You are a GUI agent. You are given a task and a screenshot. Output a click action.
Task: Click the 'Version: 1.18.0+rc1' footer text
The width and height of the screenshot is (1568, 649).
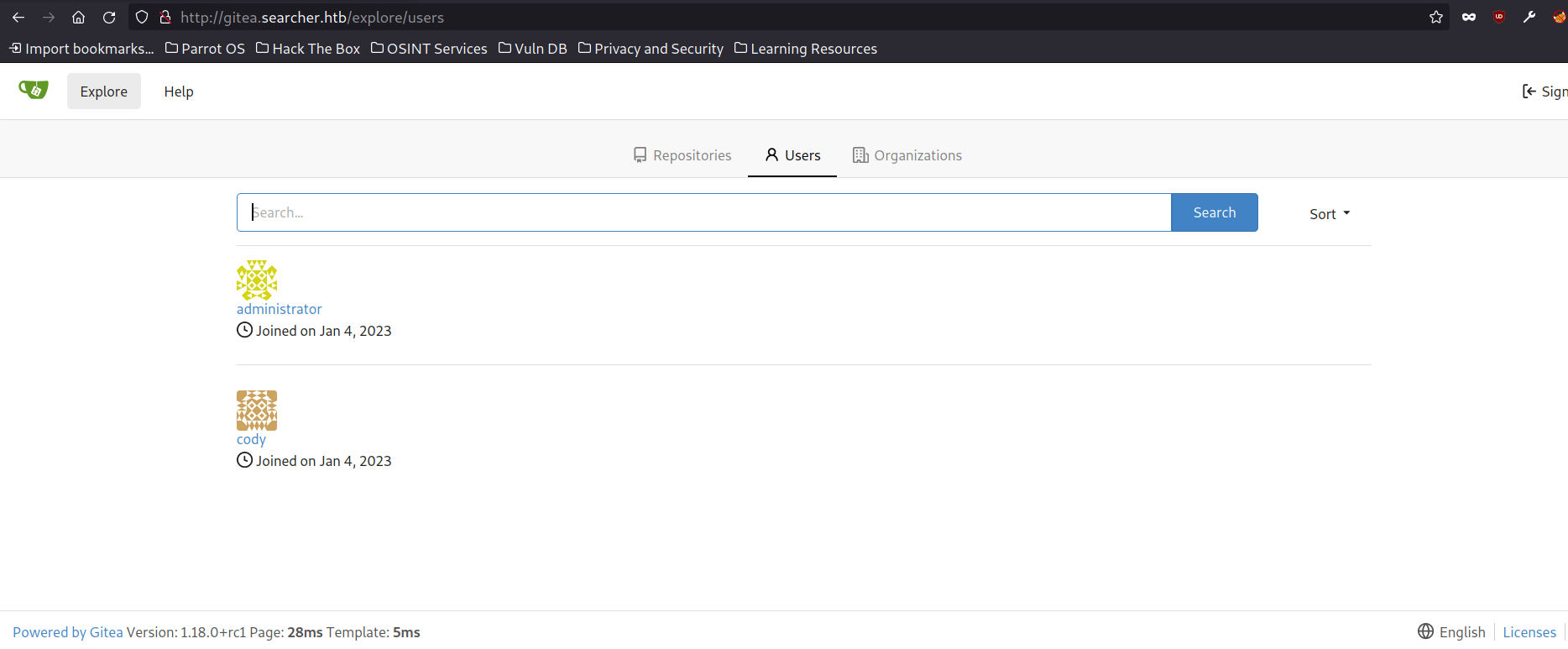pyautogui.click(x=186, y=632)
